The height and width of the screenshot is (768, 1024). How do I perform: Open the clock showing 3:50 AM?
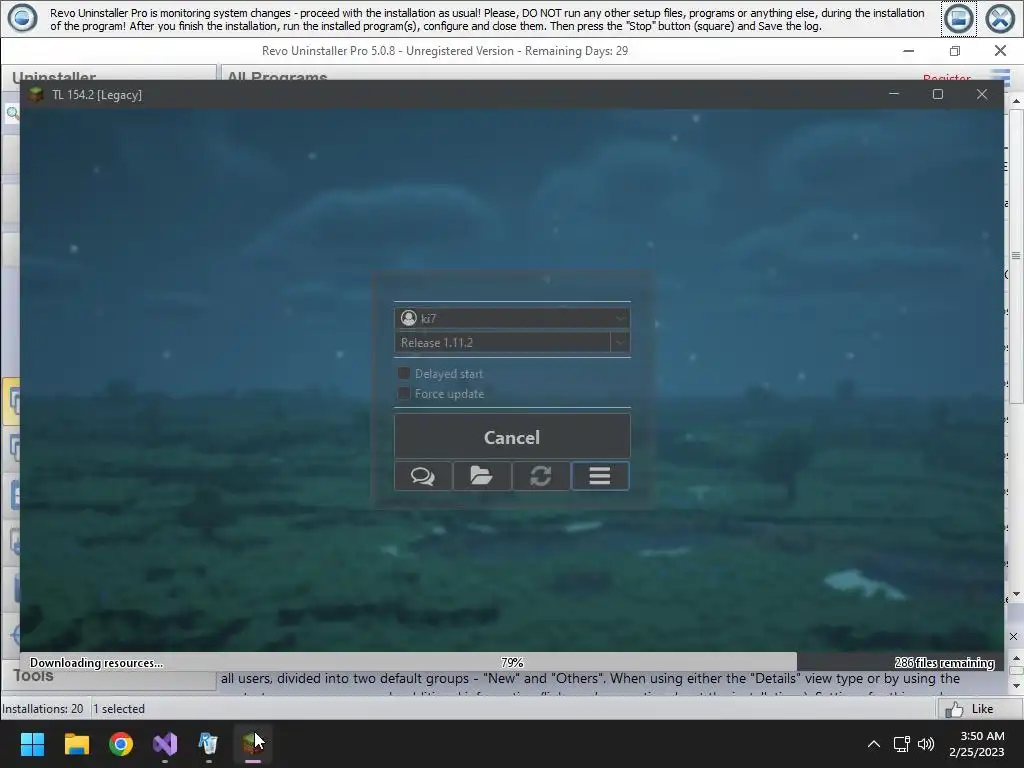tap(976, 744)
